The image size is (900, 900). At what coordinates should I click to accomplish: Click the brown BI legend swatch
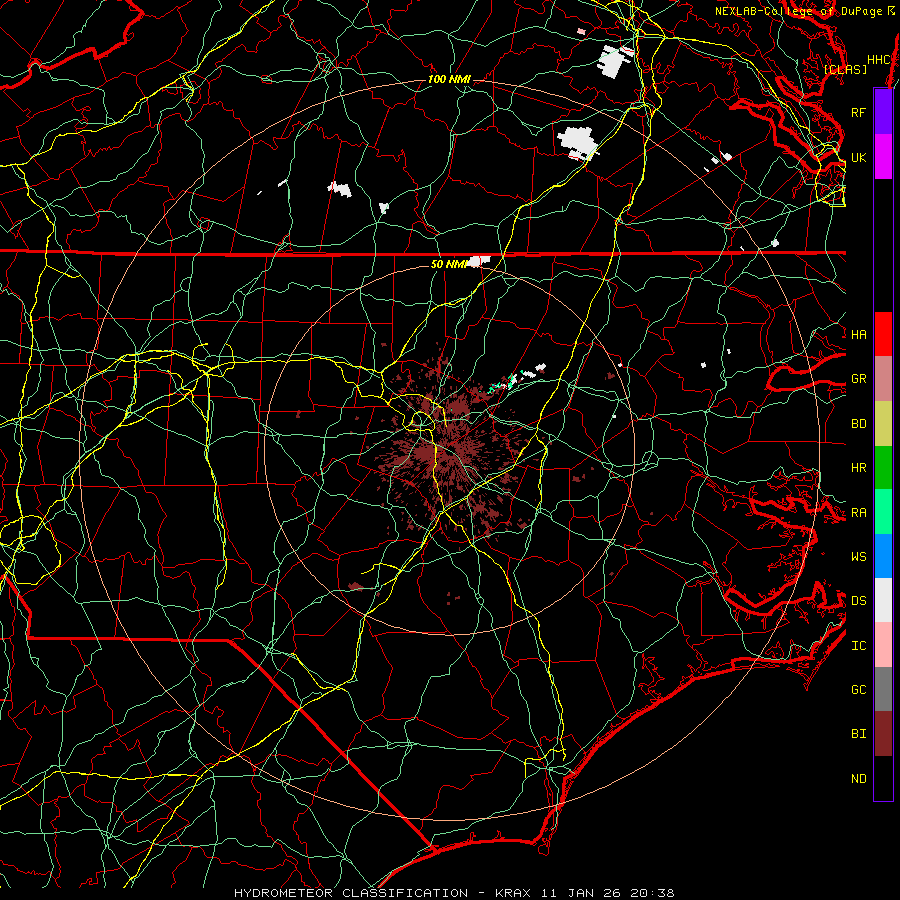tap(883, 734)
